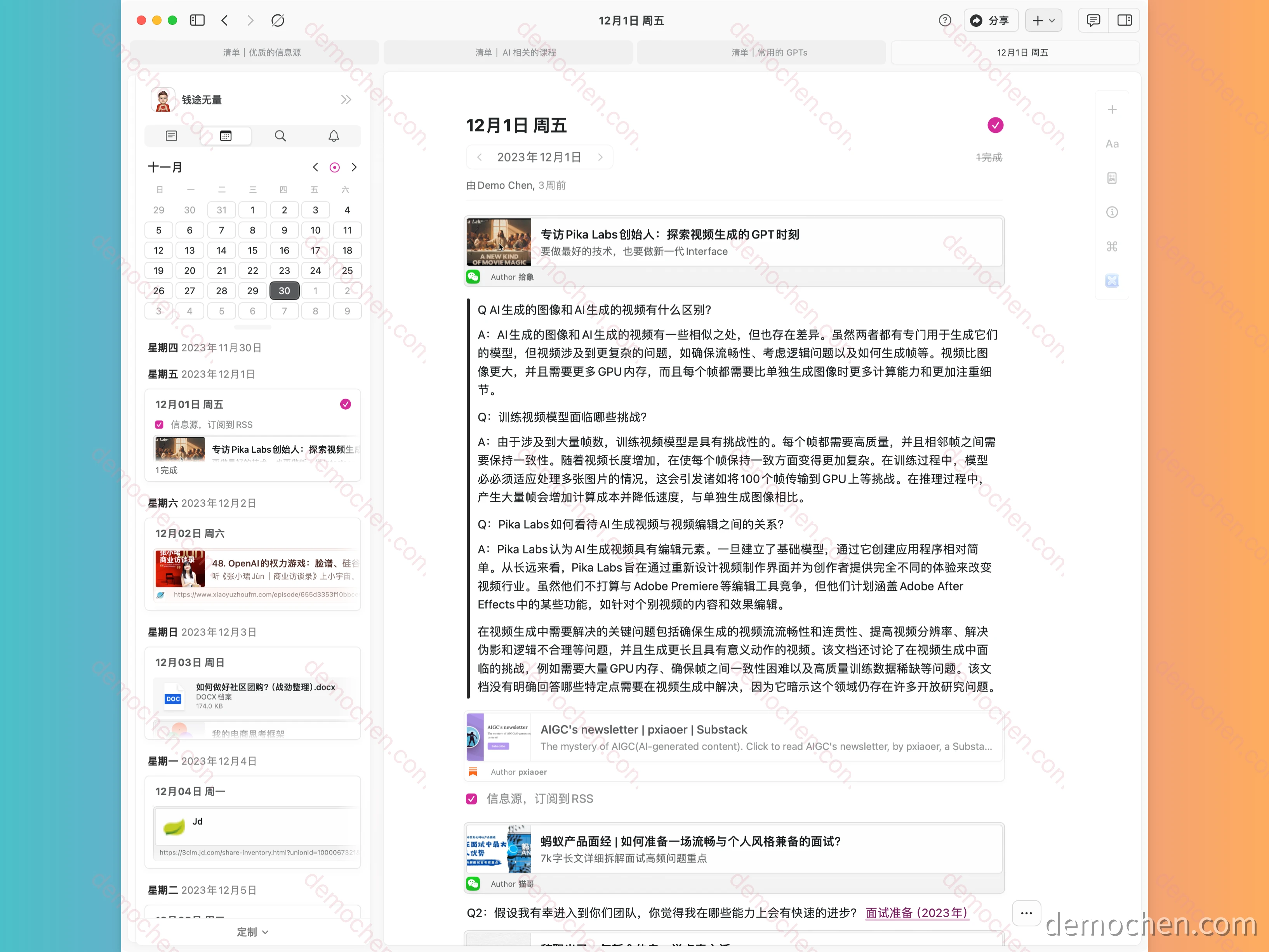Click Pika Labs thumbnail in sidebar card
This screenshot has width=1269, height=952.
(x=179, y=449)
